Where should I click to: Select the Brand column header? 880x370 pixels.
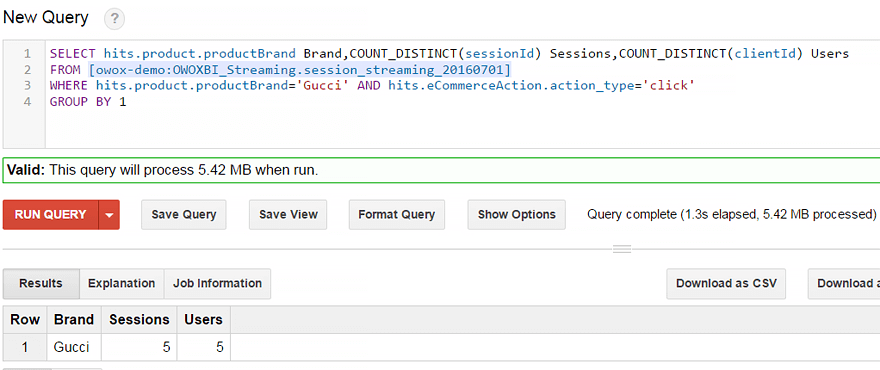pyautogui.click(x=74, y=320)
